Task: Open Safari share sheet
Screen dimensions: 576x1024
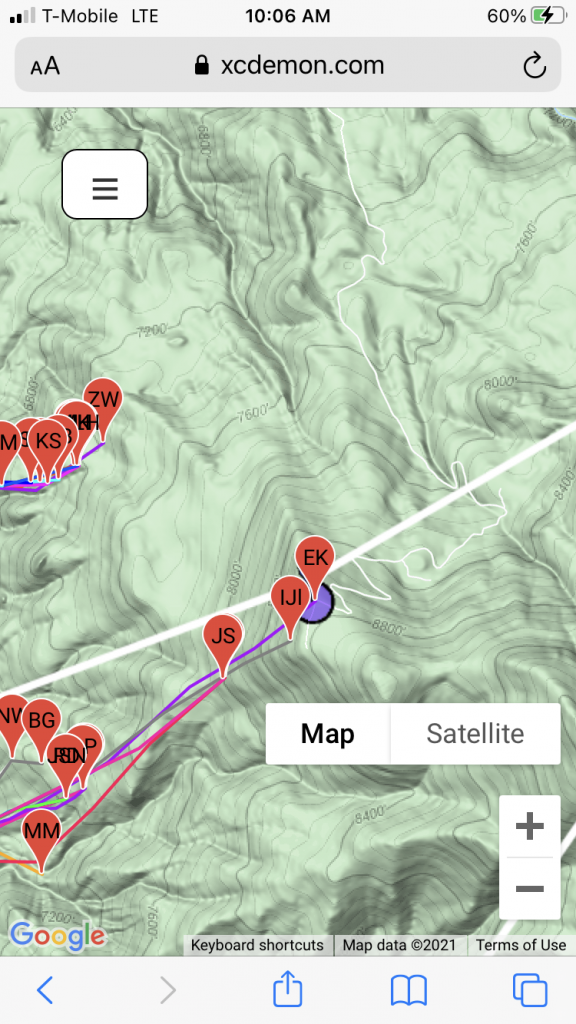Action: 287,989
